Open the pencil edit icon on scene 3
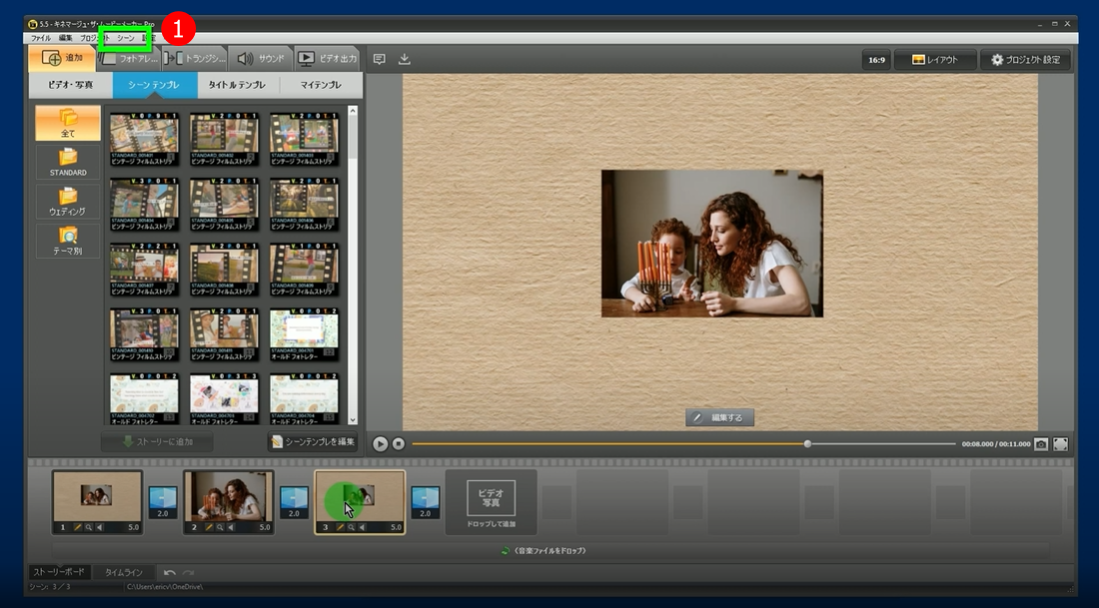Viewport: 1099px width, 608px height. [x=338, y=527]
